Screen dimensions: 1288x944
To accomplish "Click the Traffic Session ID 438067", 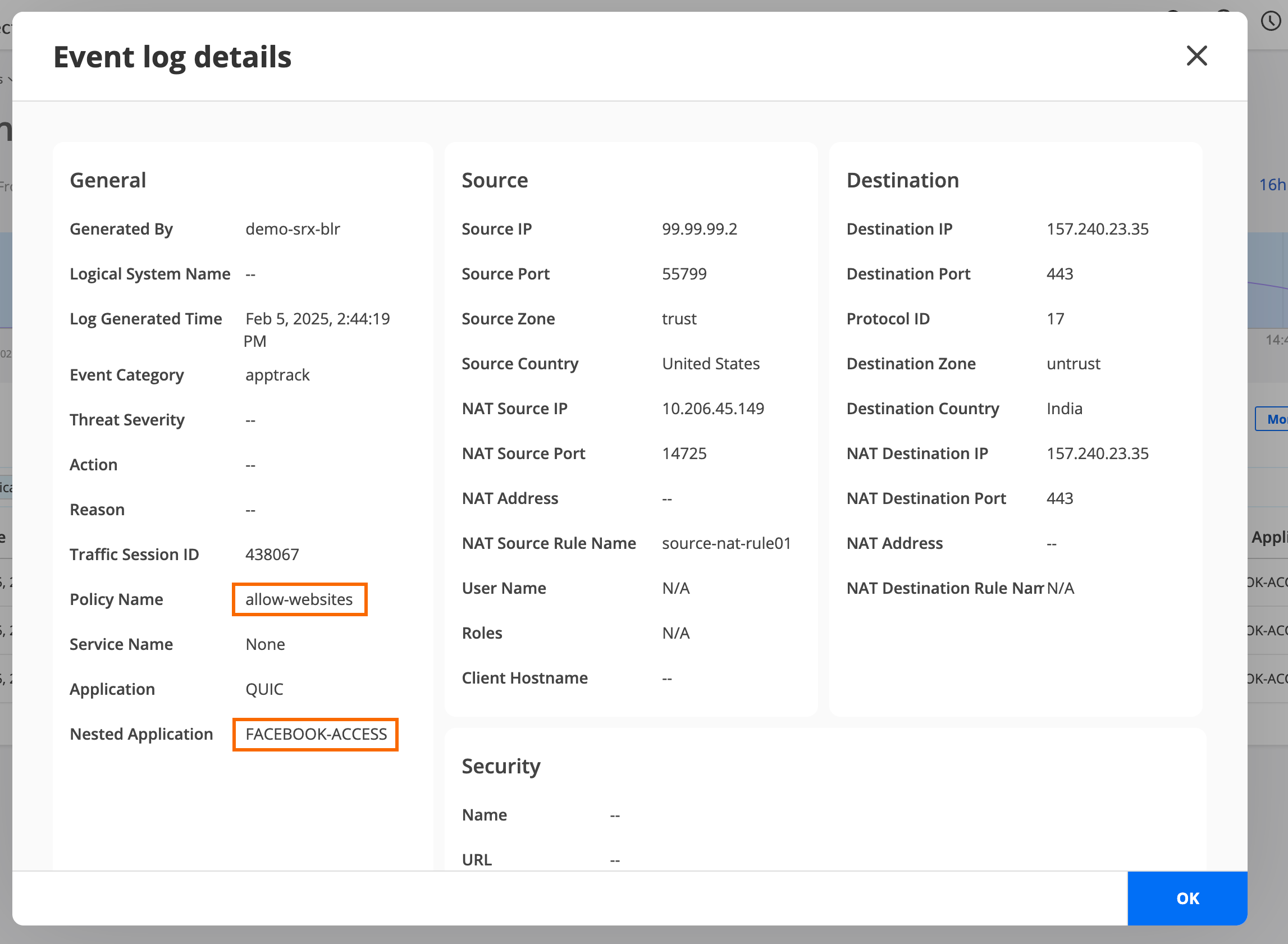I will (x=272, y=555).
